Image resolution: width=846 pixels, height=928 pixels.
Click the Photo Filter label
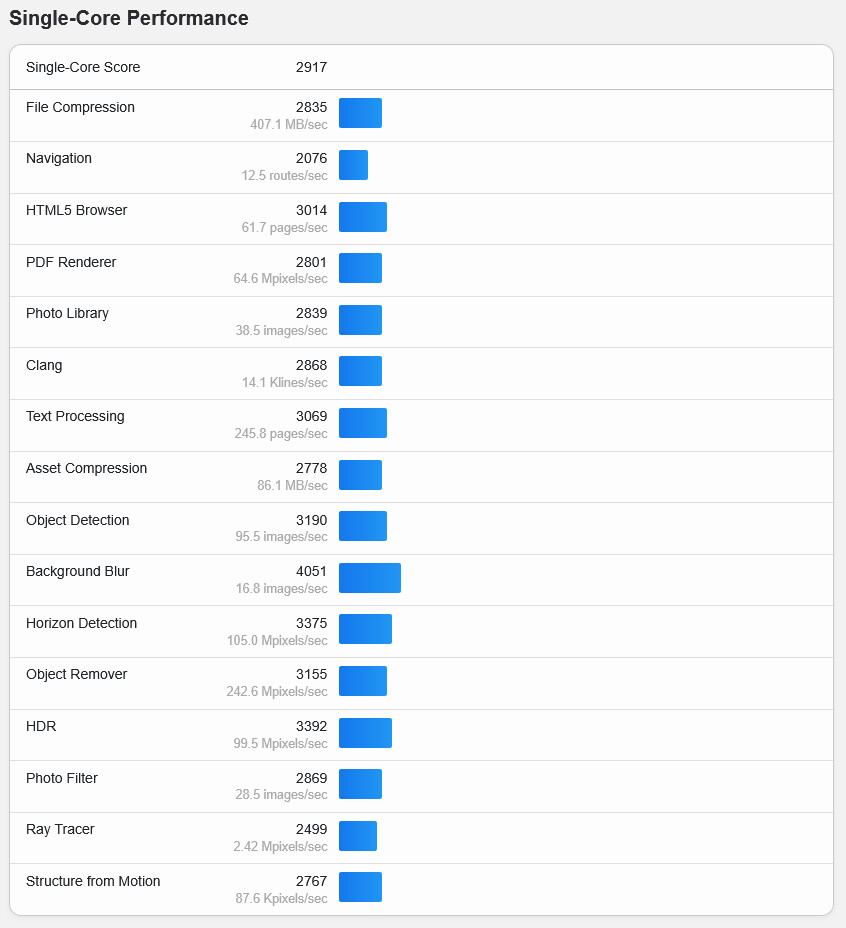(x=62, y=778)
